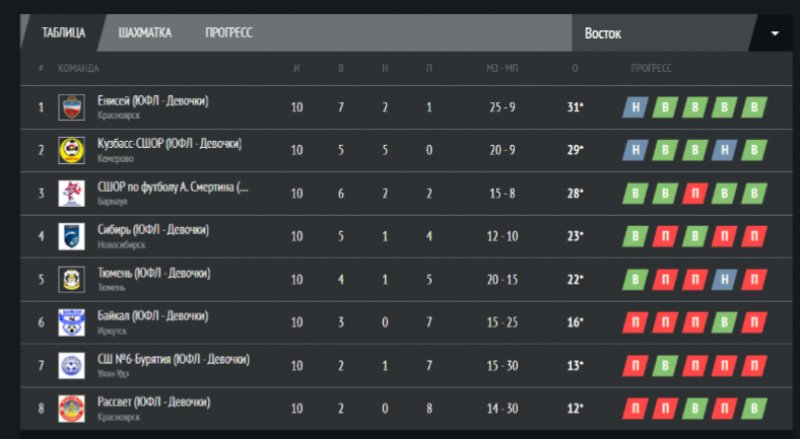Click the Кузбасс-СШОР team logo
The image size is (800, 439).
click(x=71, y=150)
